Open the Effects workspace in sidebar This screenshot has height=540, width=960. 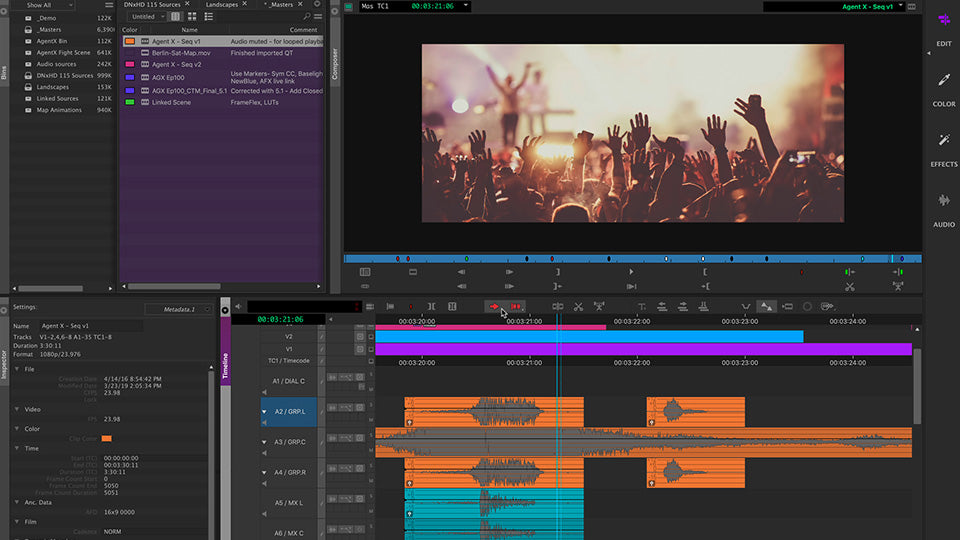[943, 148]
